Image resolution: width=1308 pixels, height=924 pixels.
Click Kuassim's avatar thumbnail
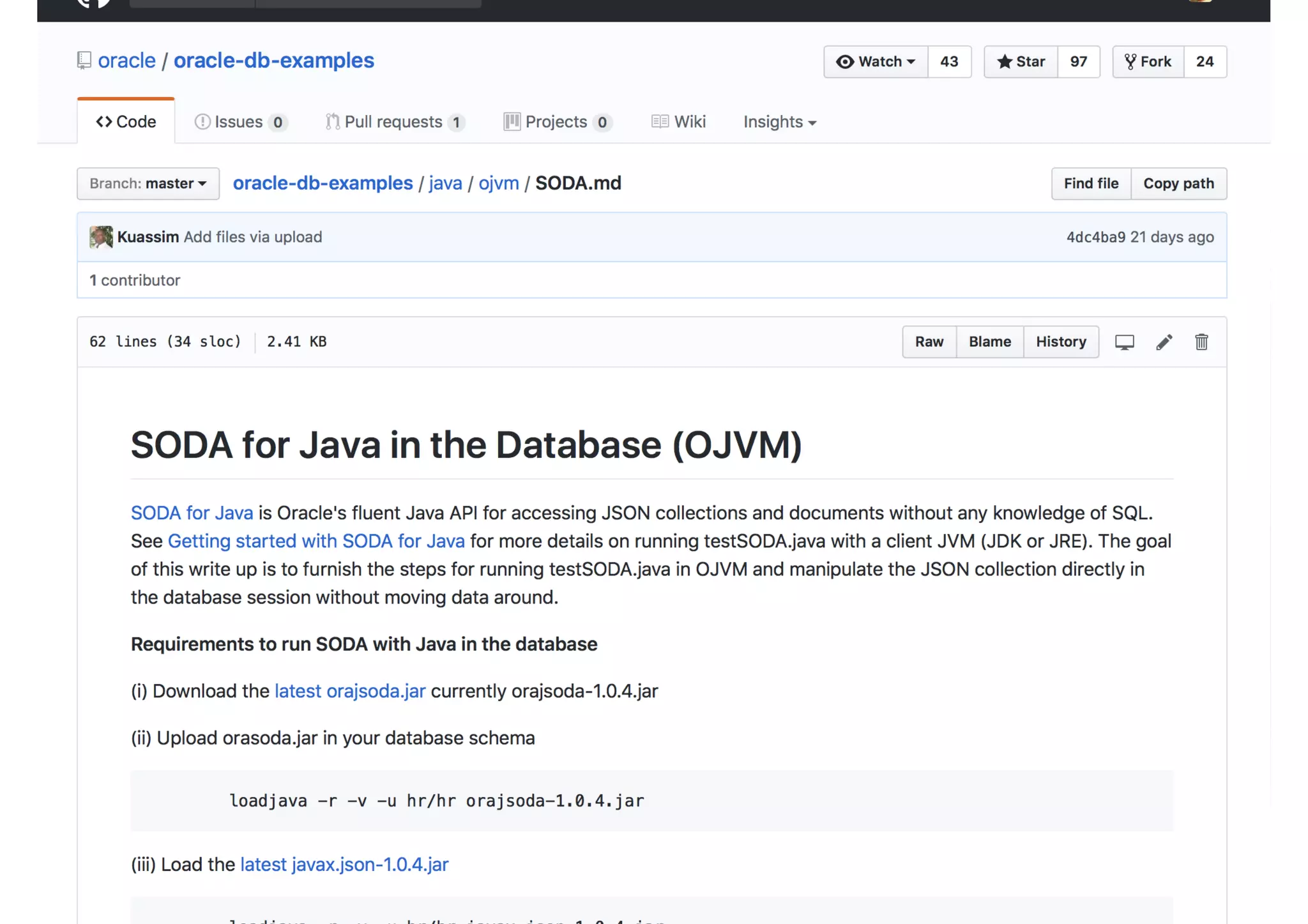click(101, 237)
